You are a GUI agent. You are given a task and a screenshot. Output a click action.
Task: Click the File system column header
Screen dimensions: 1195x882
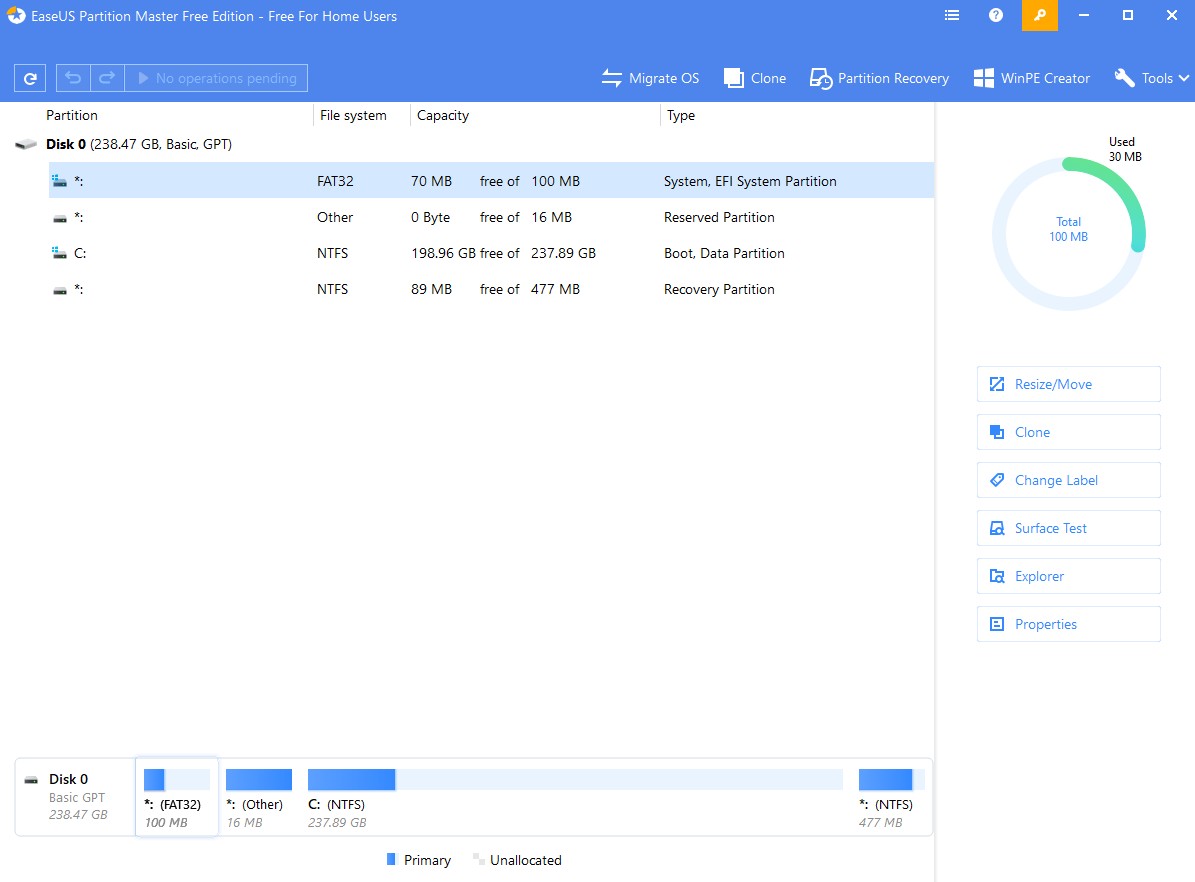[353, 115]
